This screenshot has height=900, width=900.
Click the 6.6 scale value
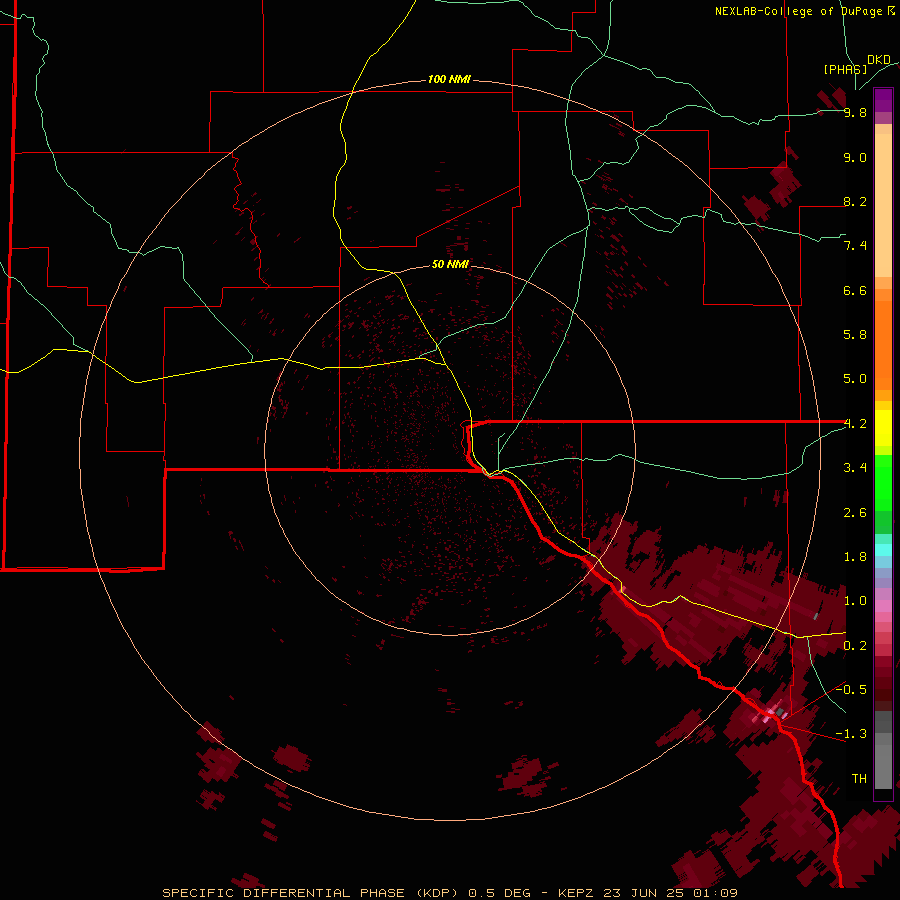[855, 290]
